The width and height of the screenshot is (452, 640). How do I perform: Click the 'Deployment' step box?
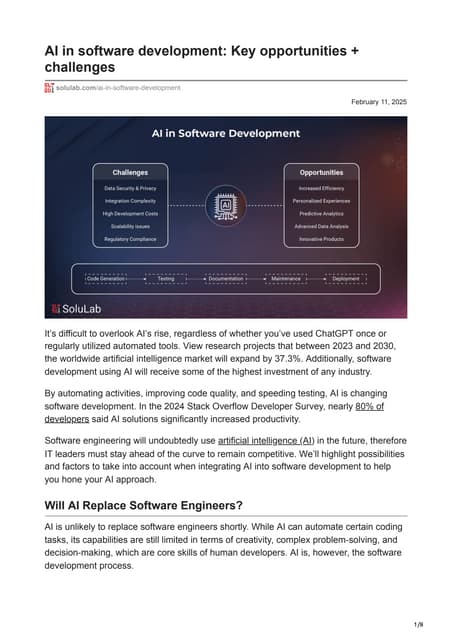pos(346,279)
